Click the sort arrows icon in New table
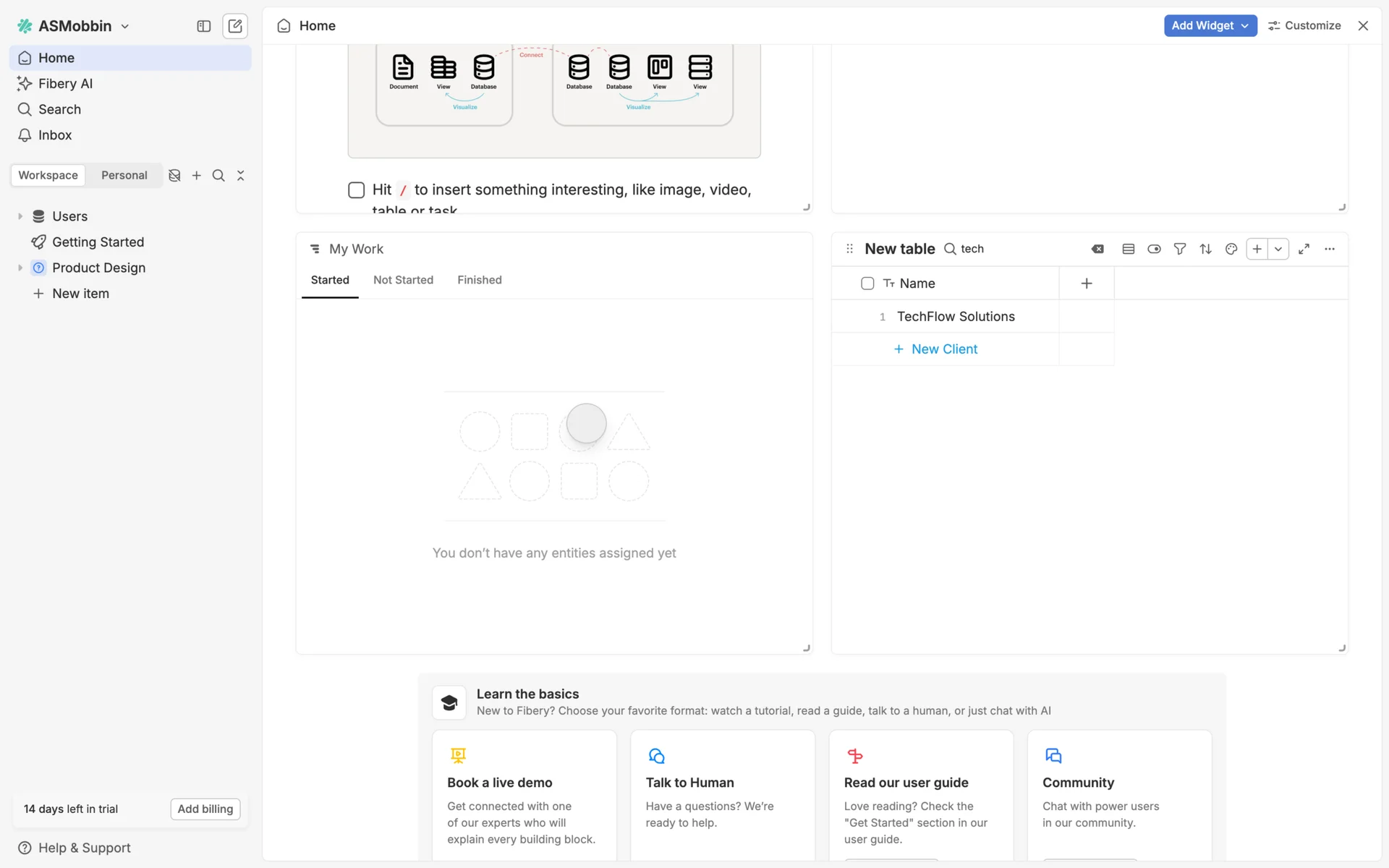This screenshot has height=868, width=1389. click(1205, 249)
